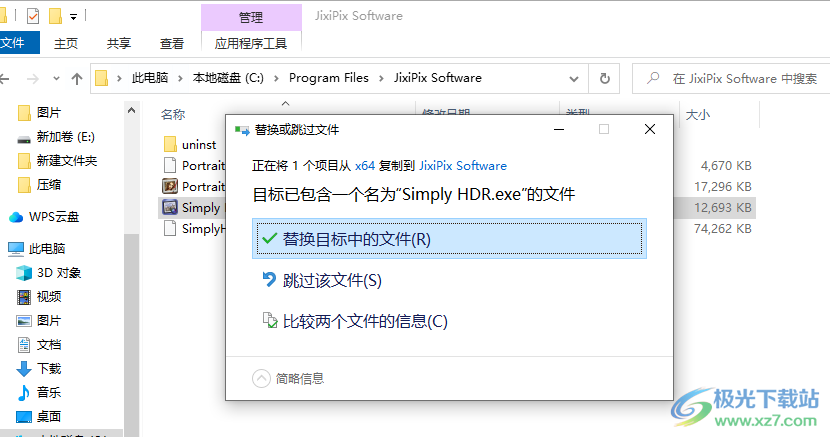Select 视频 in navigation pane
830x437 pixels.
click(39, 297)
